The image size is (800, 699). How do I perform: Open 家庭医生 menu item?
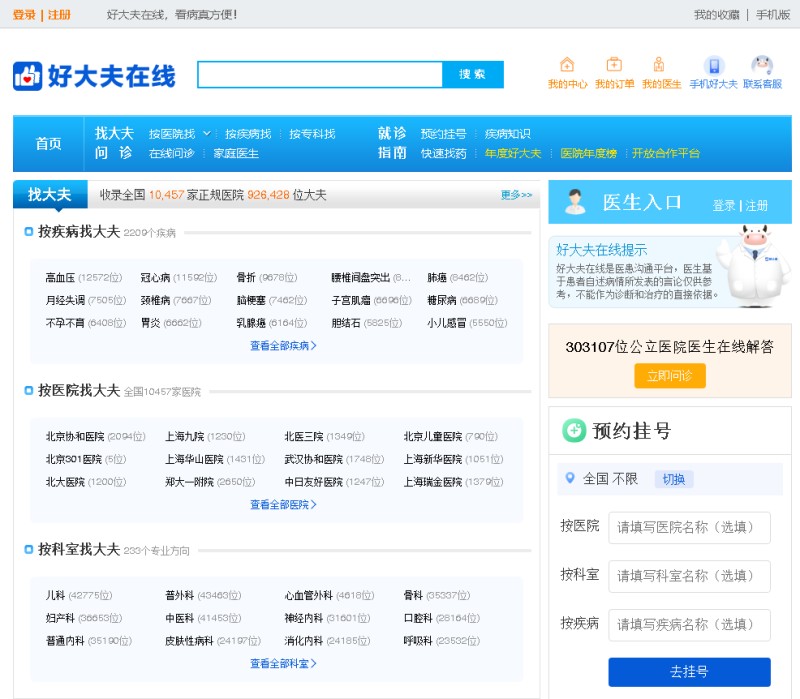tap(236, 153)
